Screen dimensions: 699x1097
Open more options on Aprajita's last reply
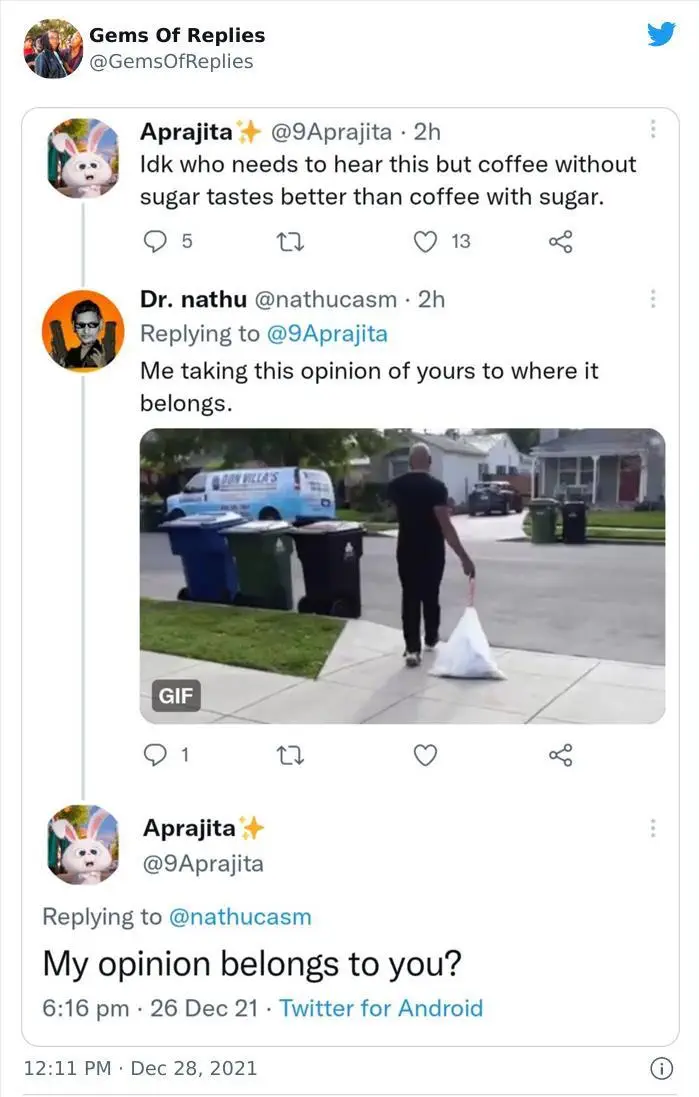[653, 828]
